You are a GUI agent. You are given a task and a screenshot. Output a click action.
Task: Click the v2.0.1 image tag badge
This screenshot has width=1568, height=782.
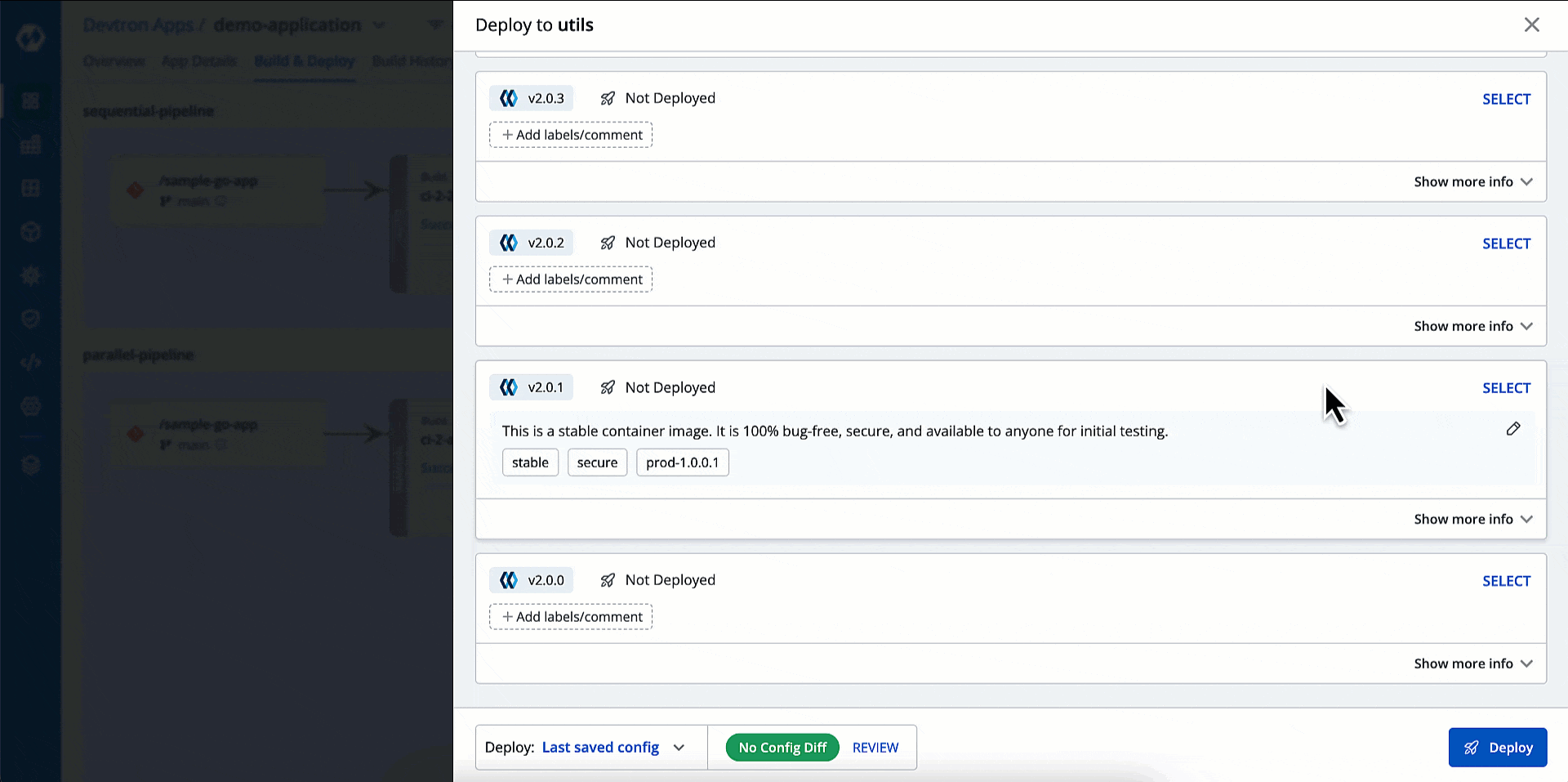click(532, 387)
